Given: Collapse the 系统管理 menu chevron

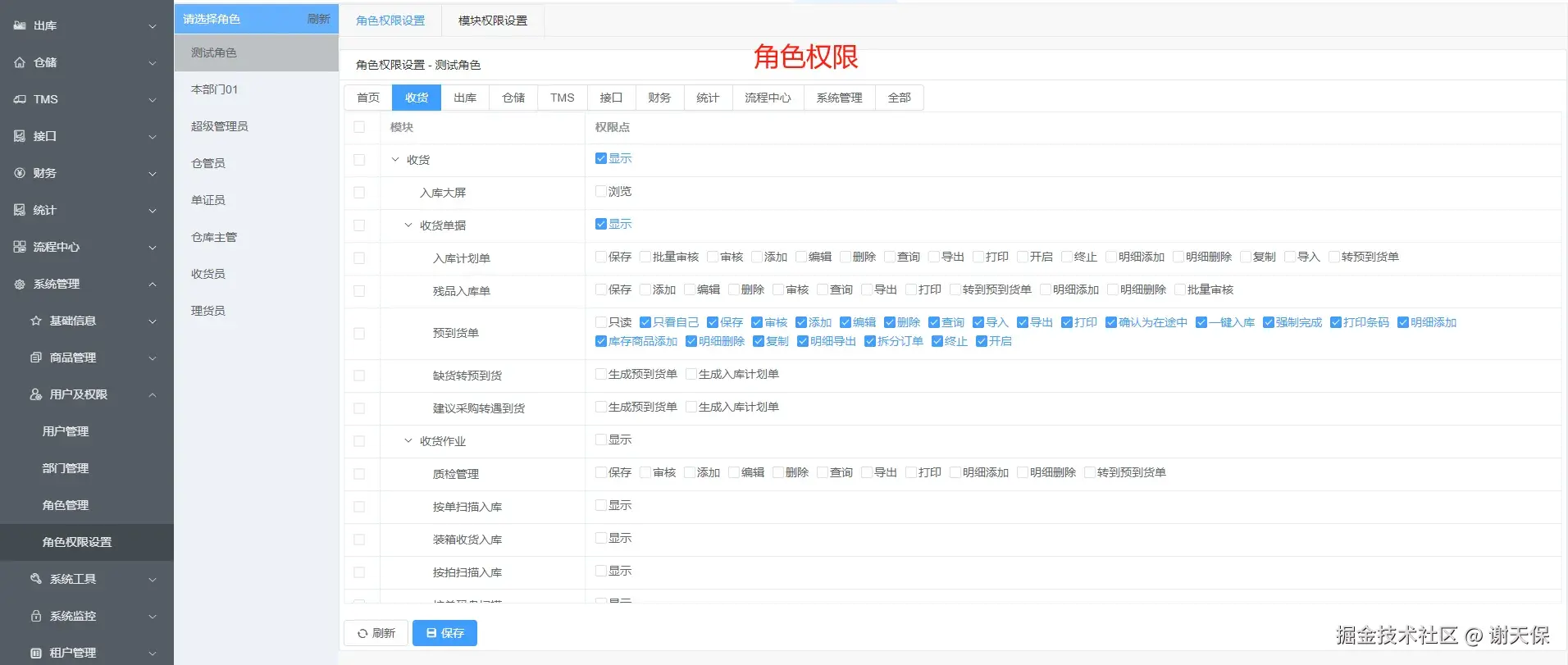Looking at the screenshot, I should [x=153, y=285].
